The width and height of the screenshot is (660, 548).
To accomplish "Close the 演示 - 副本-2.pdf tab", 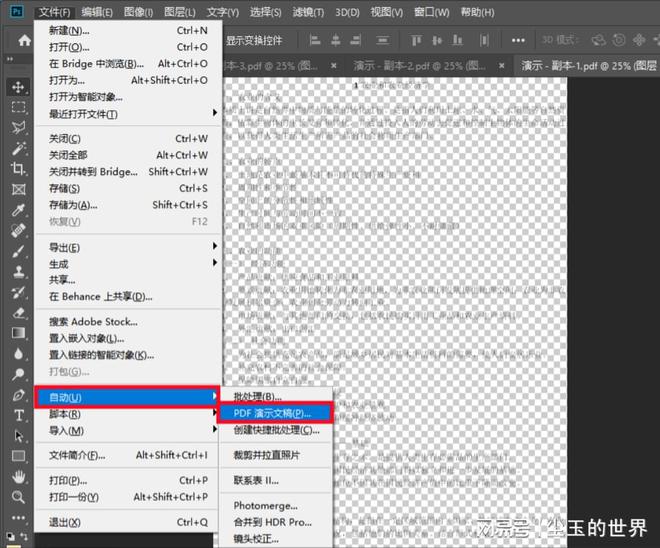I will click(x=502, y=66).
